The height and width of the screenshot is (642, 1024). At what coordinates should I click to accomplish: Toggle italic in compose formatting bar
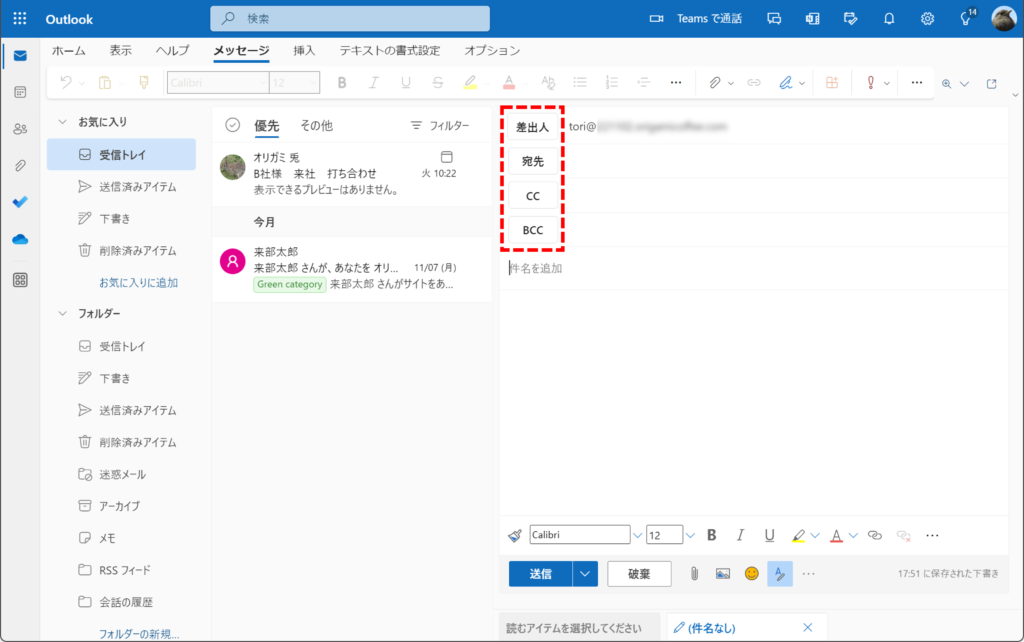point(740,535)
